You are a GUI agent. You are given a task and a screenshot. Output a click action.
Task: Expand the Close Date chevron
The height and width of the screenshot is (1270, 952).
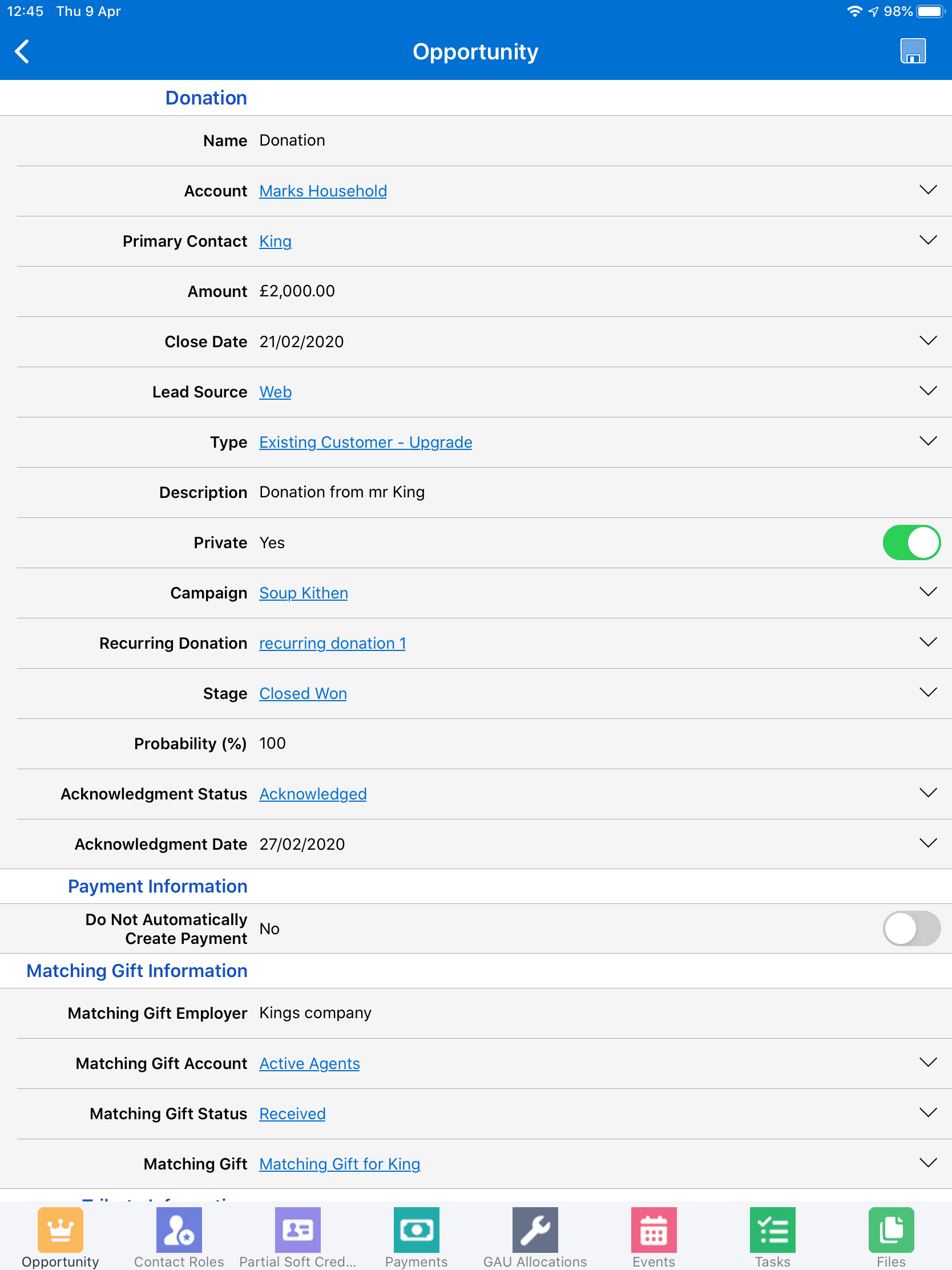click(x=927, y=340)
